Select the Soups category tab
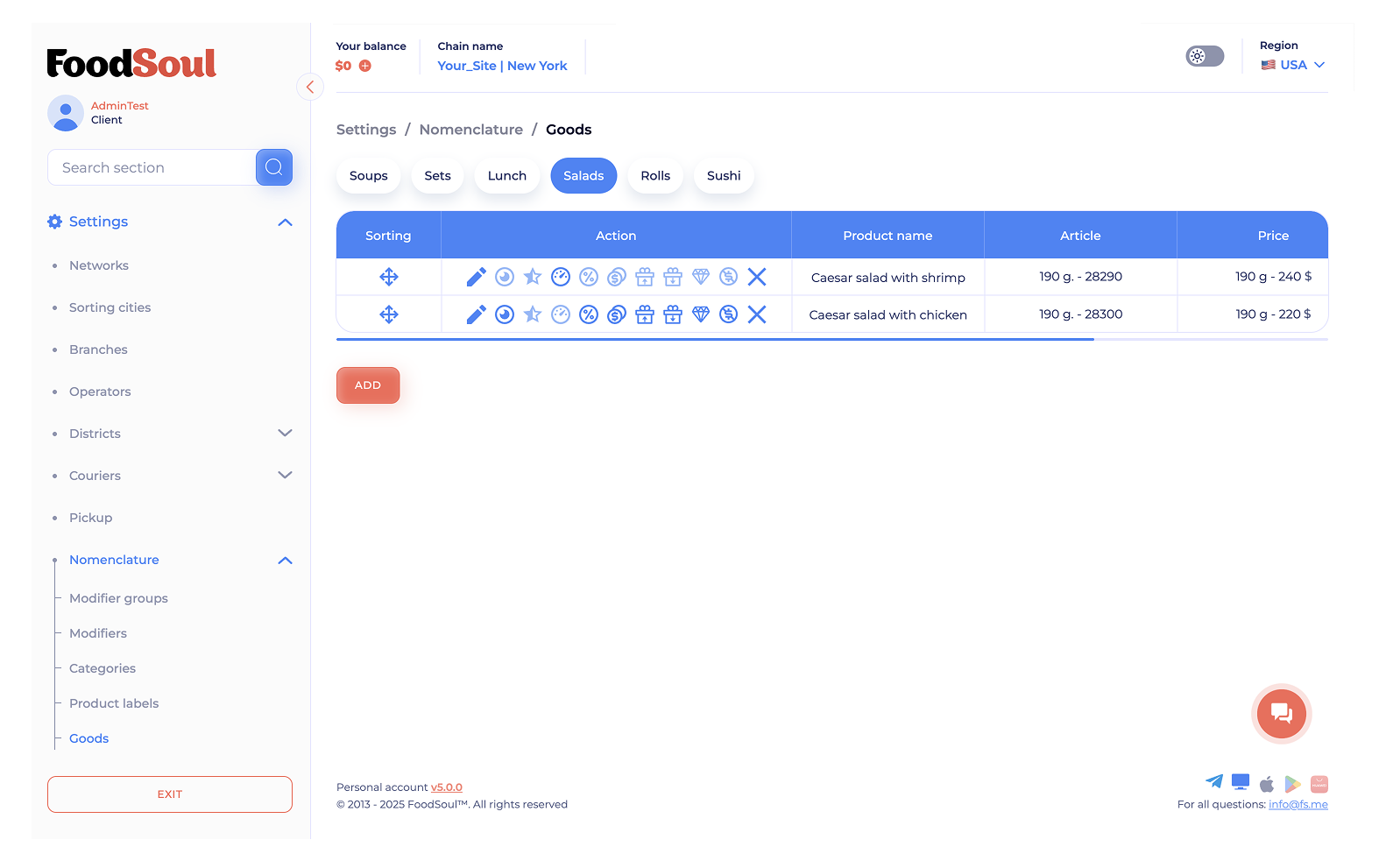The height and width of the screenshot is (868, 1386). pyautogui.click(x=368, y=176)
